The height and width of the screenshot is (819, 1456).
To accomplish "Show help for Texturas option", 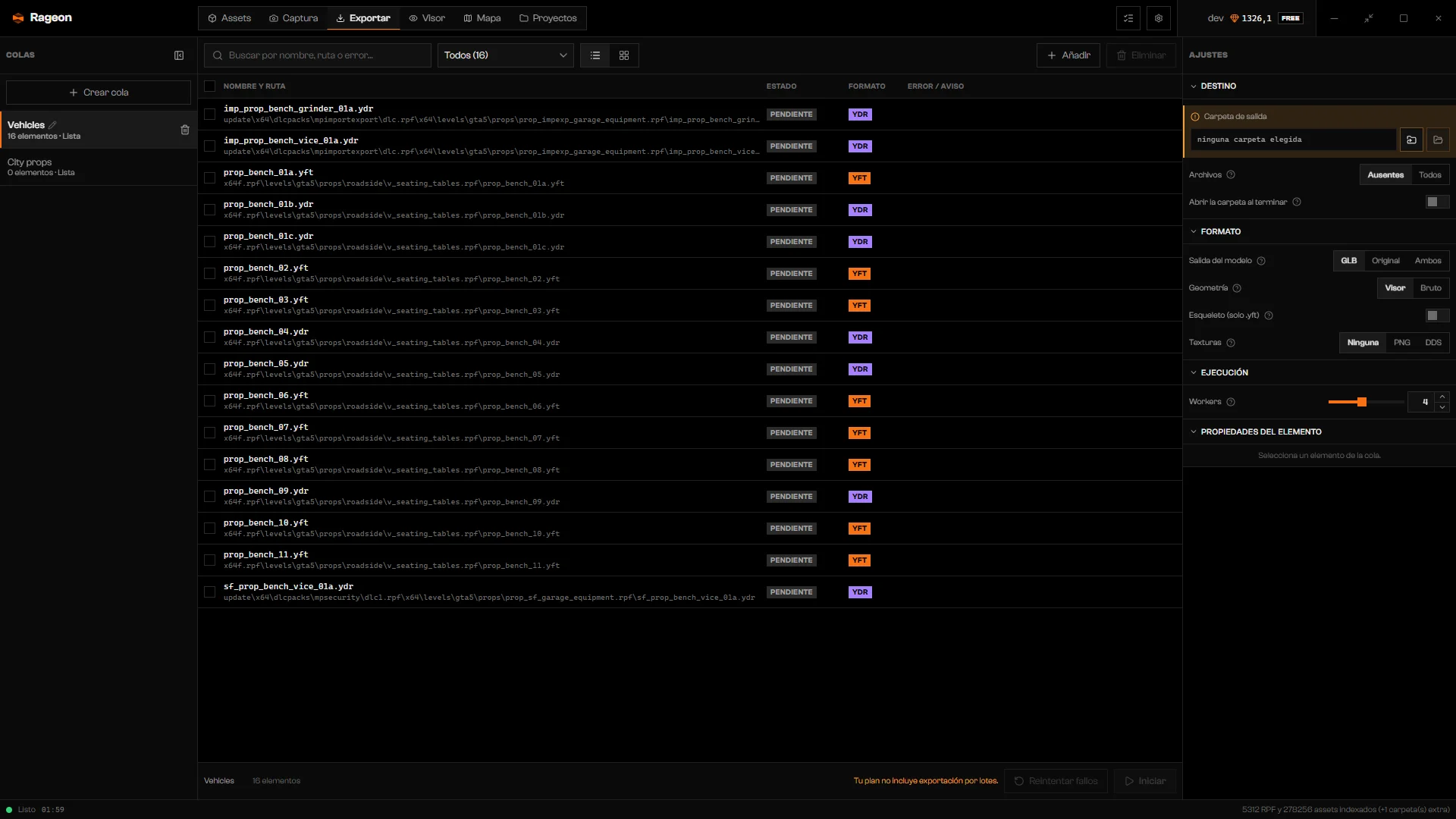I will click(1231, 343).
